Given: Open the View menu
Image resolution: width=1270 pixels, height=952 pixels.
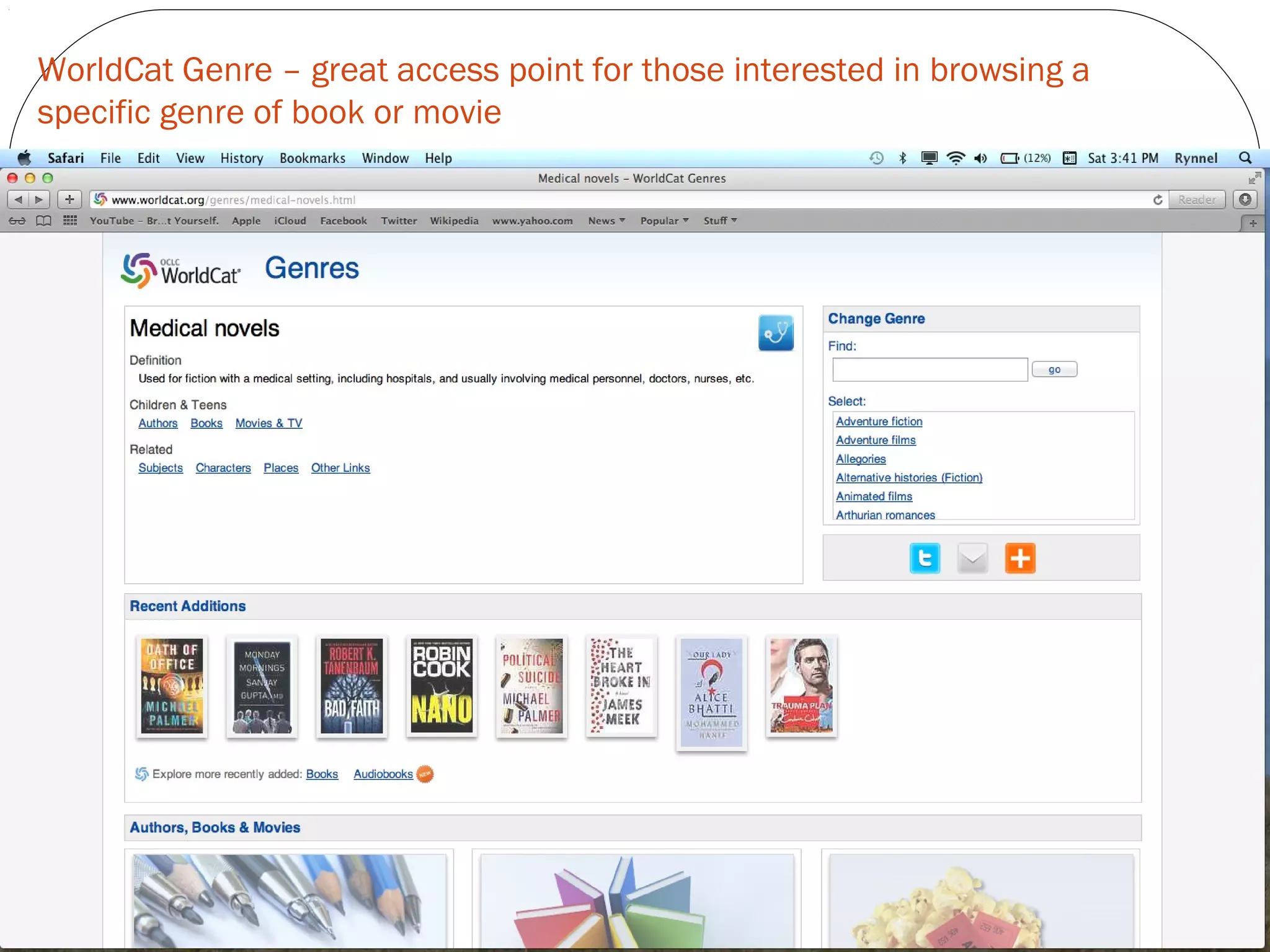Looking at the screenshot, I should [190, 158].
